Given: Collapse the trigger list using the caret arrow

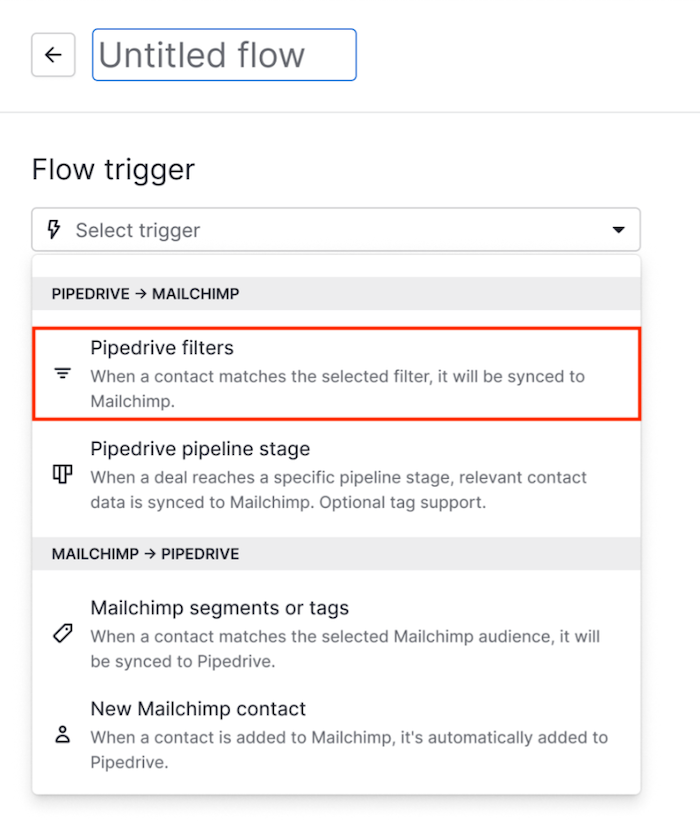Looking at the screenshot, I should coord(617,230).
